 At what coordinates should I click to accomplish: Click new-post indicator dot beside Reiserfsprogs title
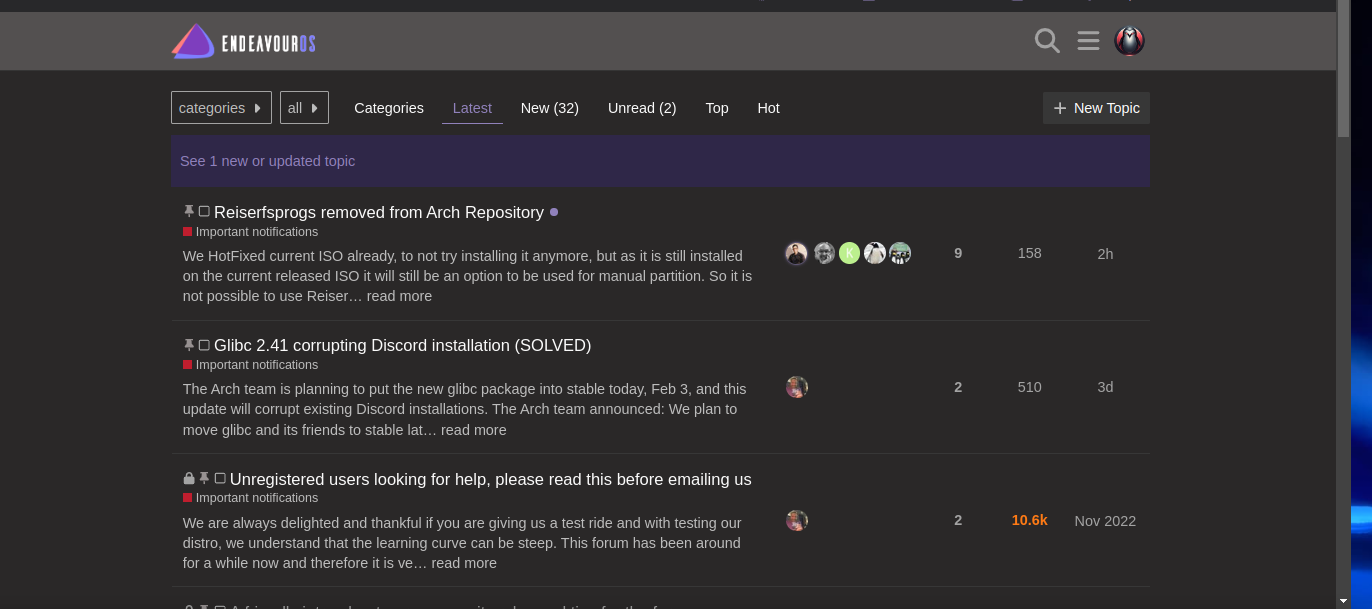pos(554,212)
